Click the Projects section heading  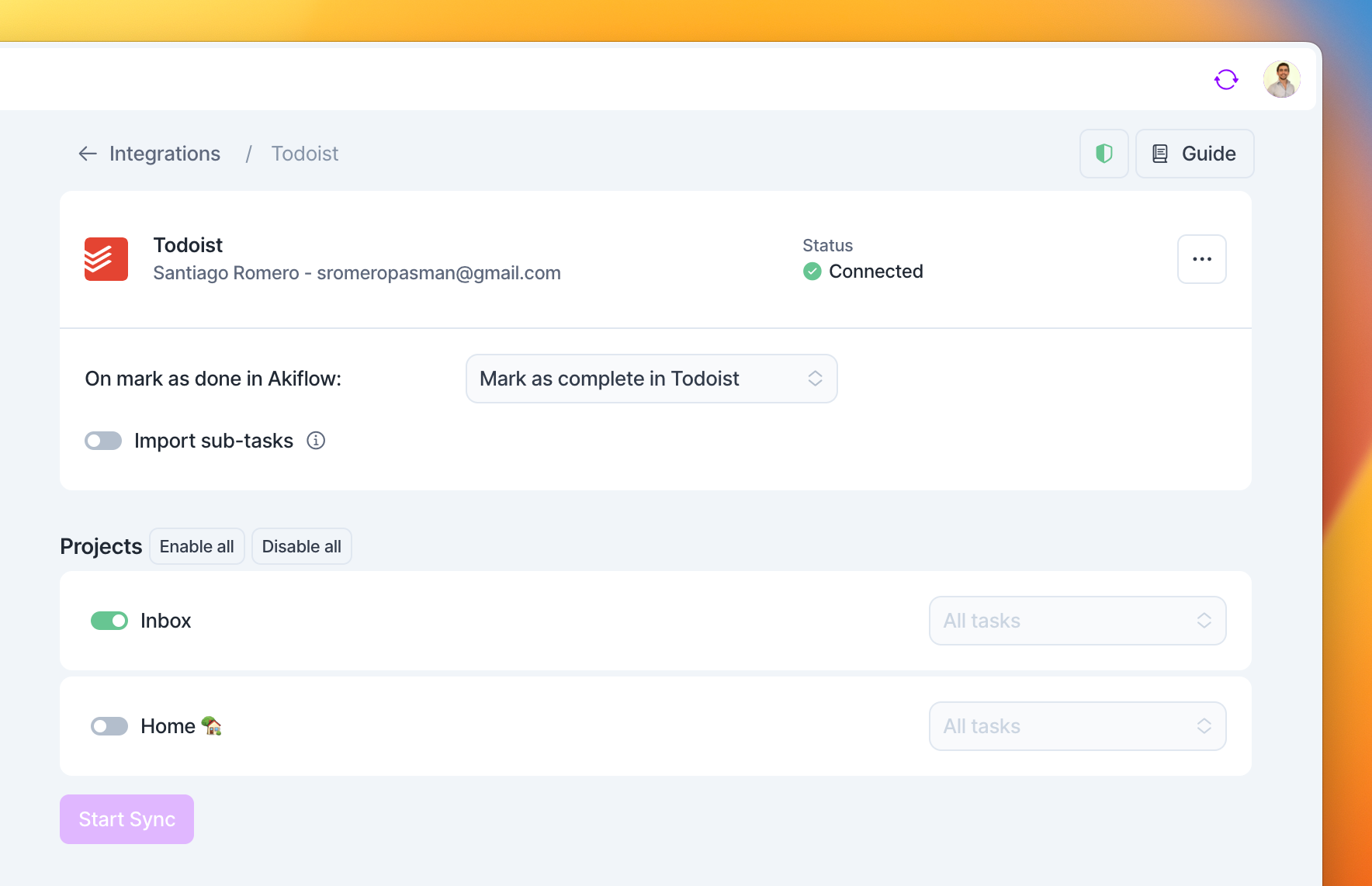[101, 546]
